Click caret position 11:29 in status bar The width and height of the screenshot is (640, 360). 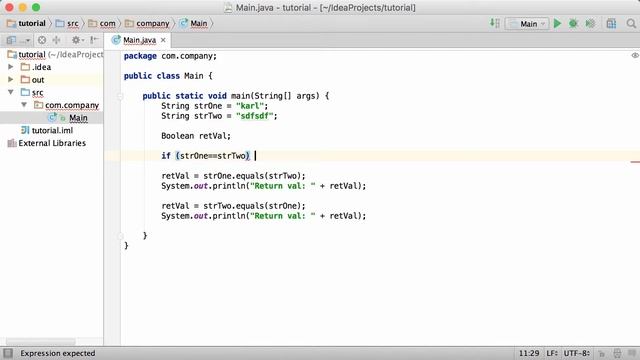pos(529,353)
